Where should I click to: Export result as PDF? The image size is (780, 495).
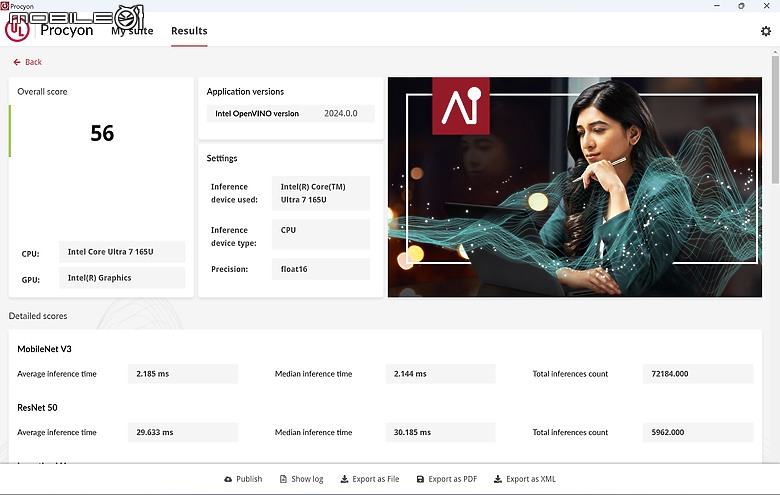[x=447, y=479]
